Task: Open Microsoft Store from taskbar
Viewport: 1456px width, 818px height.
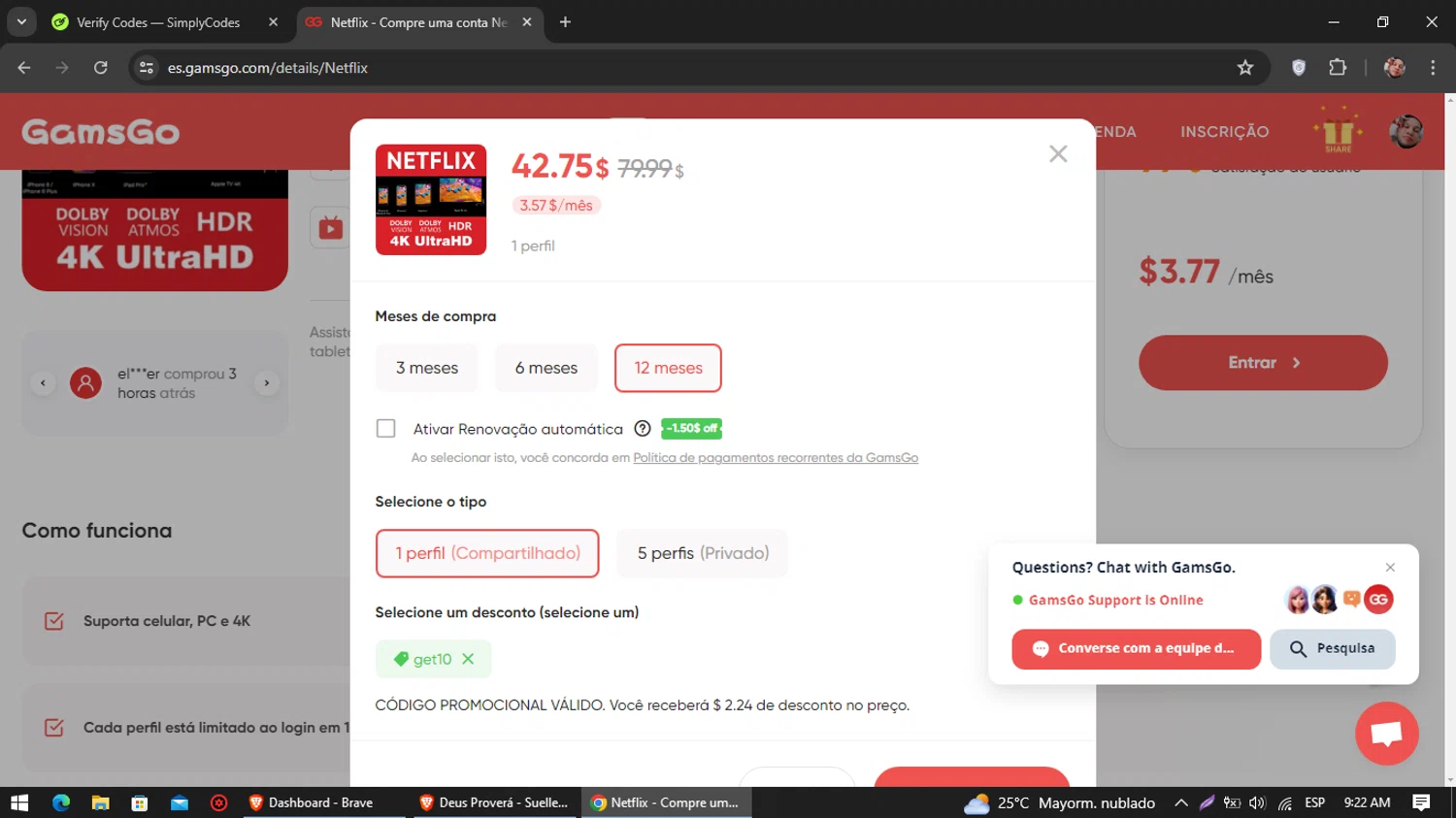Action: point(140,802)
